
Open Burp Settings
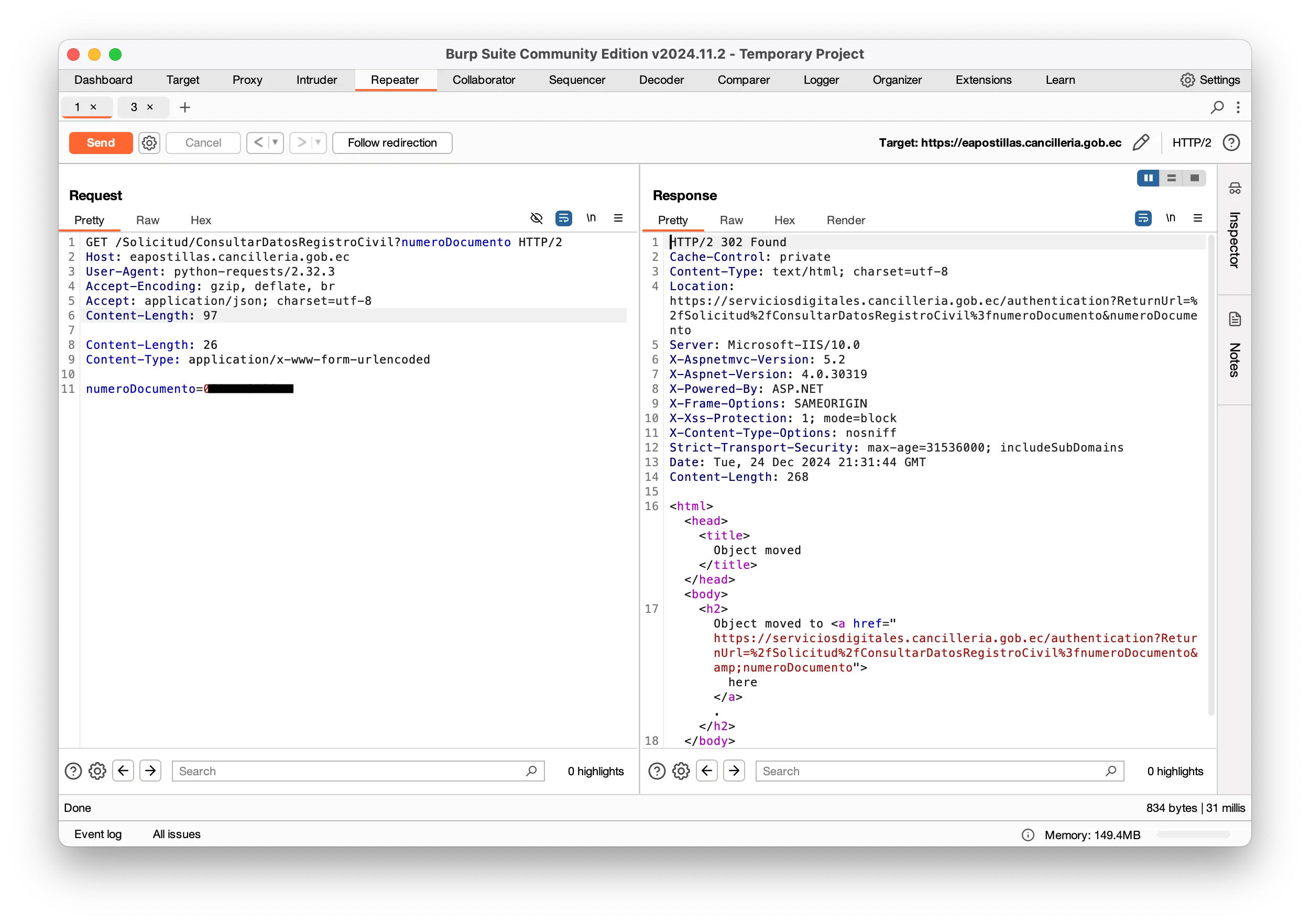(x=1210, y=80)
